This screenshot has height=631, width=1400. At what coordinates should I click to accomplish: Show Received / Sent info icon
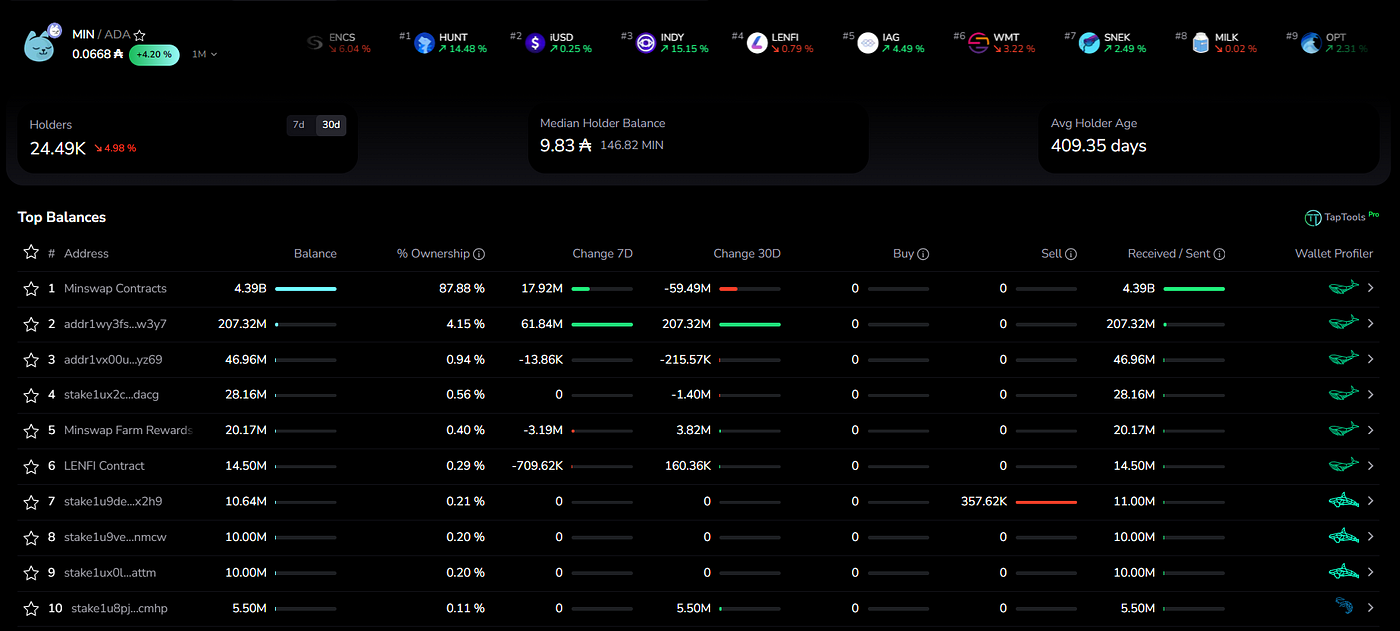[1219, 254]
